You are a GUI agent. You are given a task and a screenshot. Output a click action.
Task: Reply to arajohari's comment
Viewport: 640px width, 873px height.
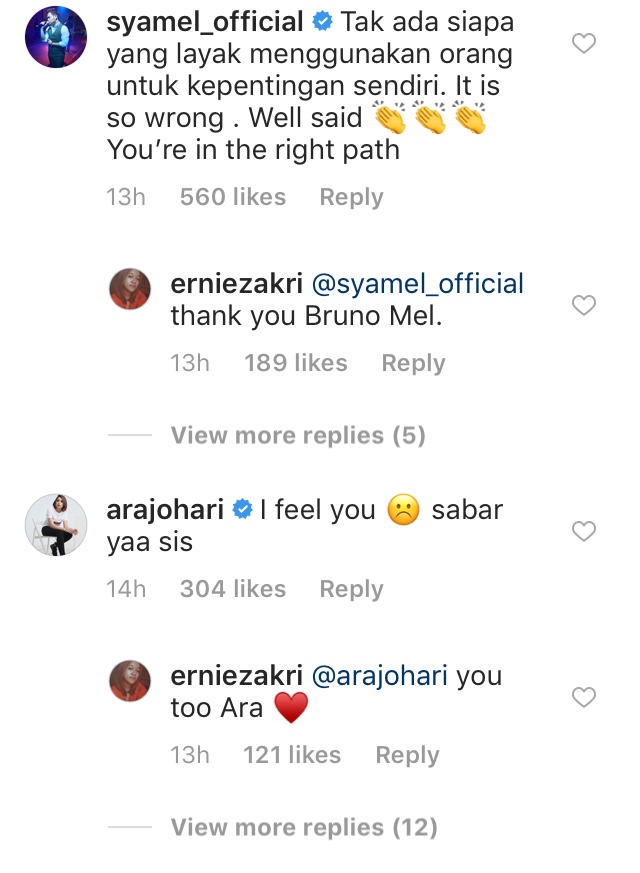[x=351, y=590]
